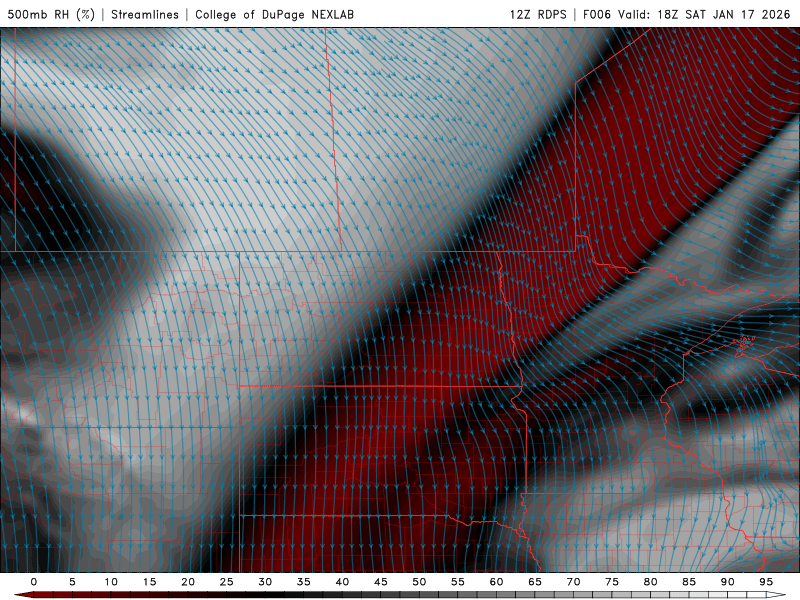Click 'College of DuPage NEXLAB' header text
The height and width of the screenshot is (600, 800).
tap(274, 14)
